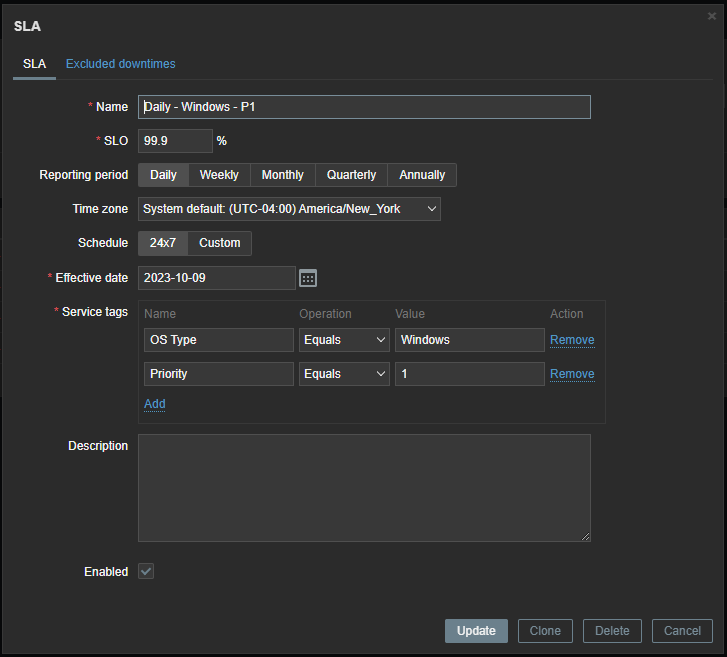727x657 pixels.
Task: Choose Monthly reporting period
Action: (x=282, y=175)
